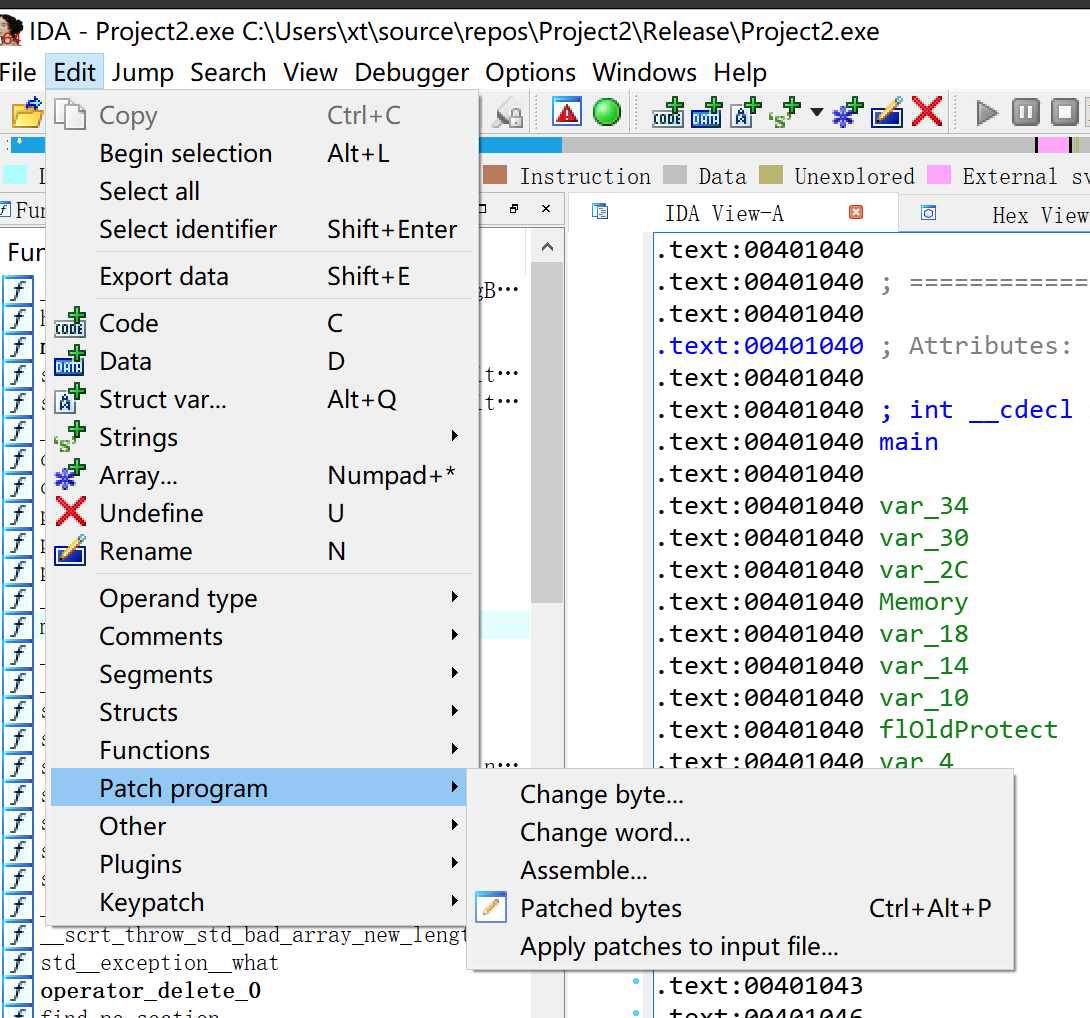
Task: Click the Data icon in Edit menu
Action: [70, 361]
